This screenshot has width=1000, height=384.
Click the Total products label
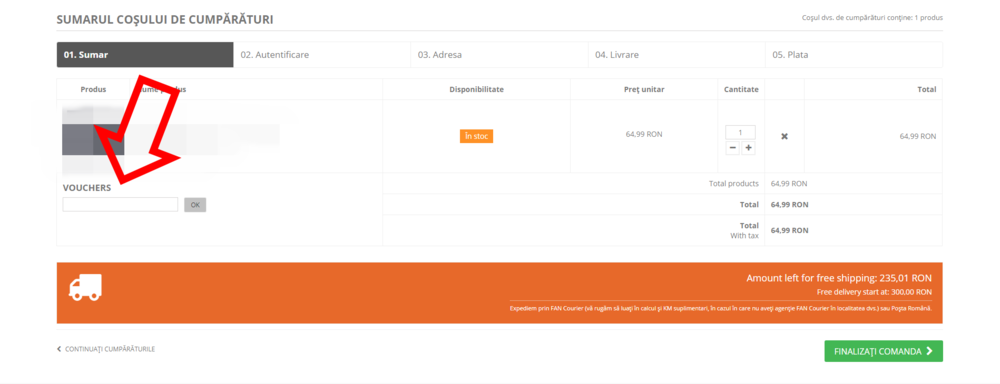(733, 184)
